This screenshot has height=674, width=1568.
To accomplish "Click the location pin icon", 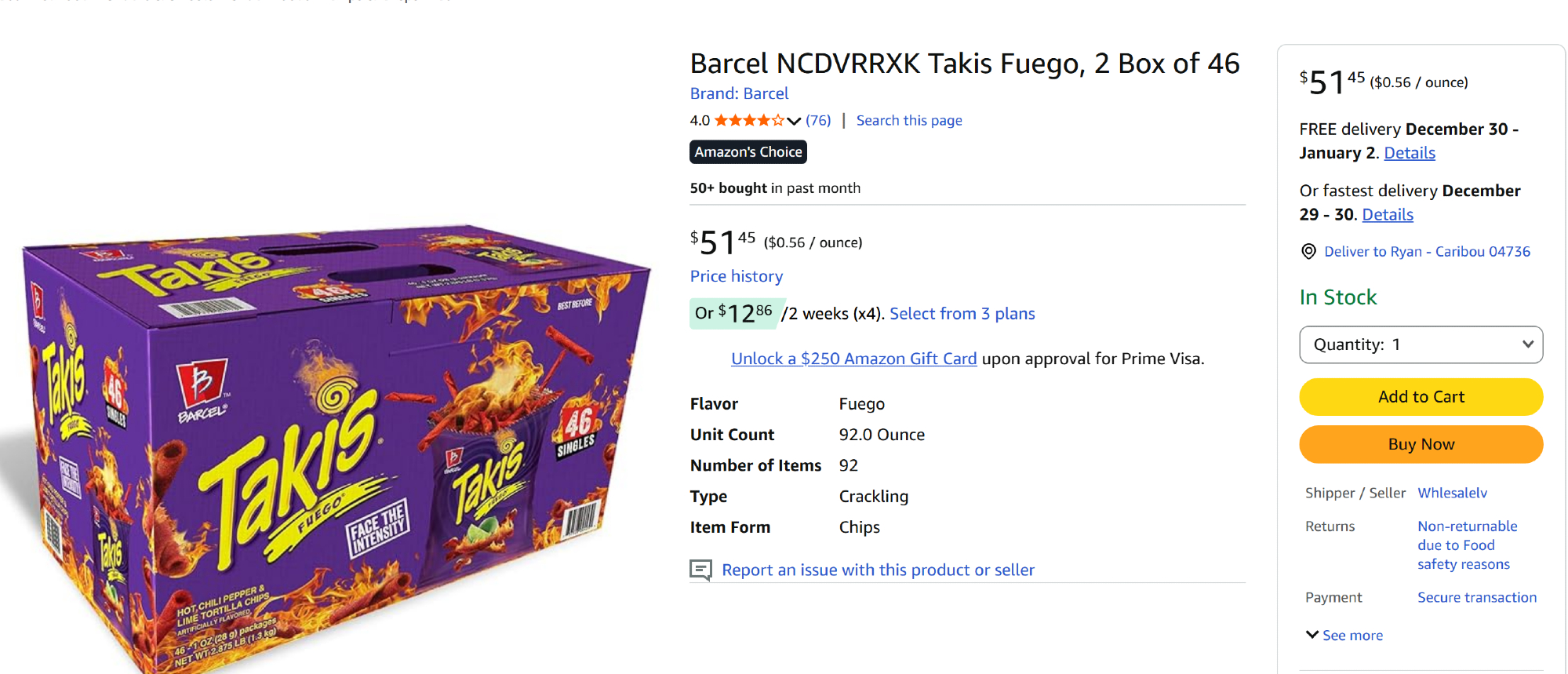I will click(x=1308, y=252).
